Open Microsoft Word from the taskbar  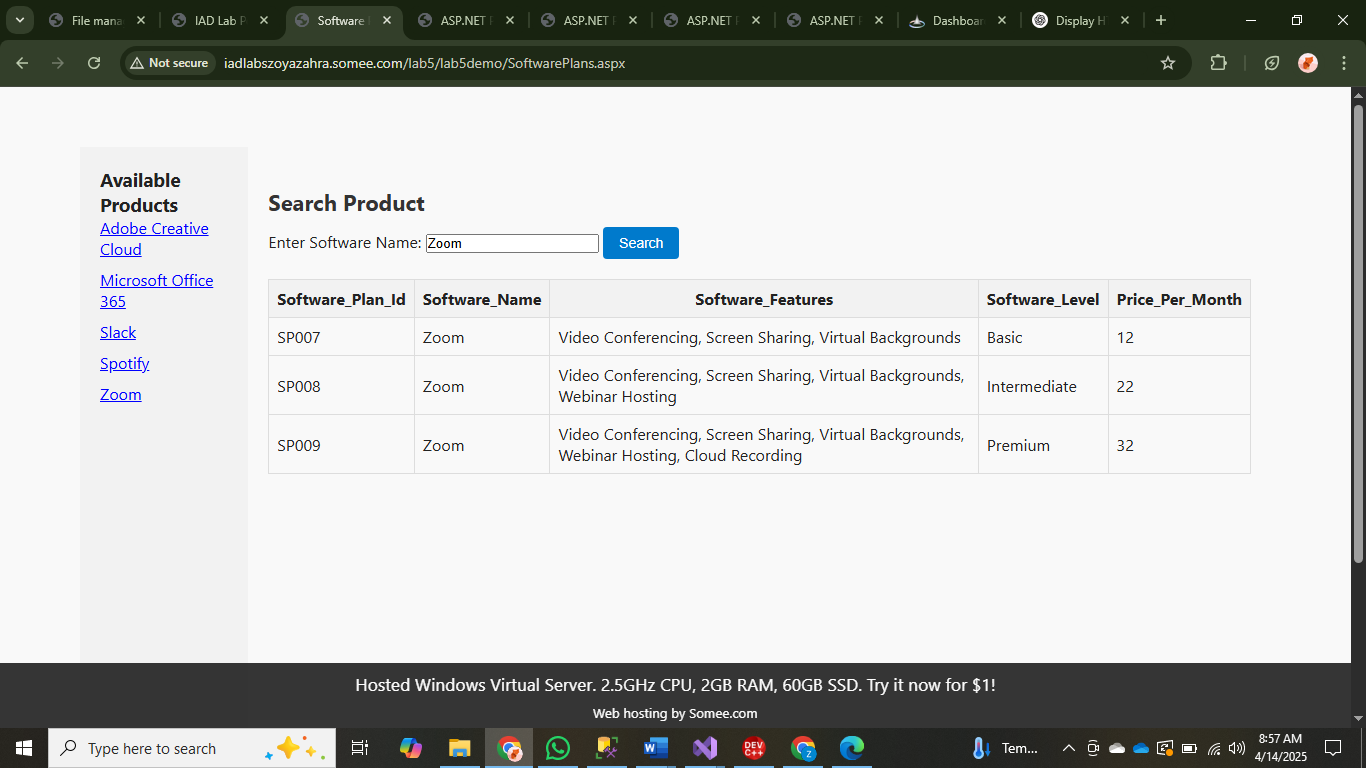click(x=656, y=748)
